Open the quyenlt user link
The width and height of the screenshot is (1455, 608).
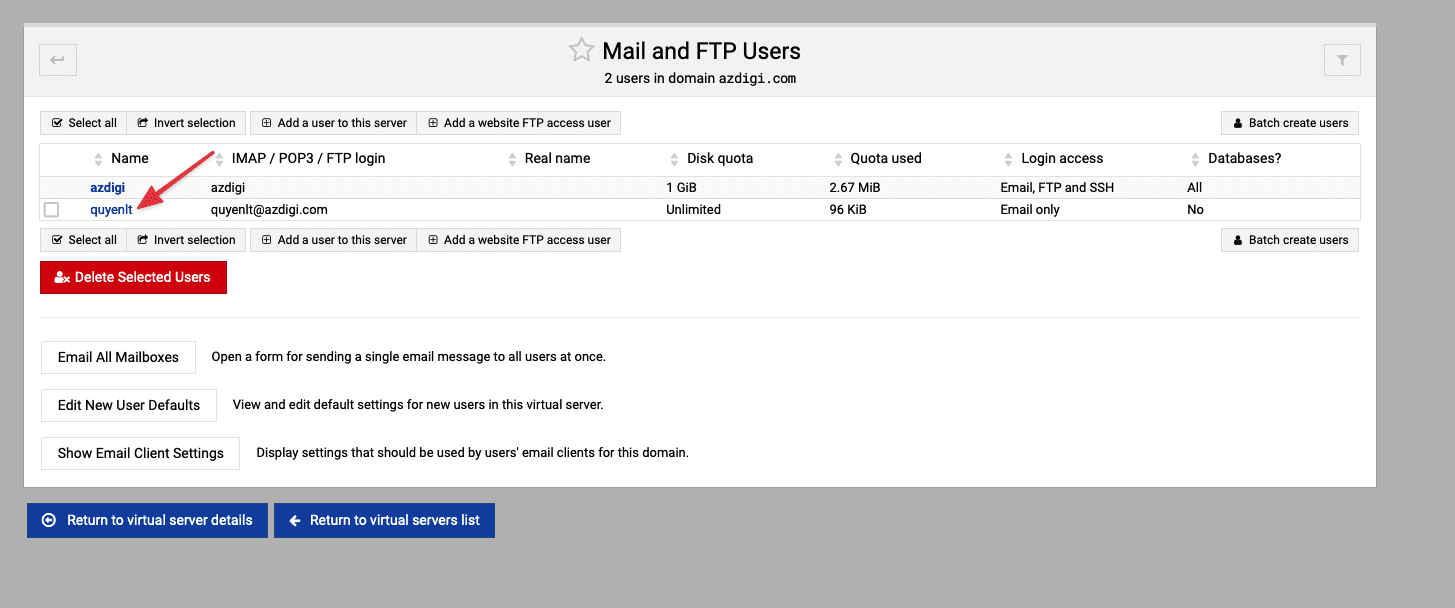111,210
